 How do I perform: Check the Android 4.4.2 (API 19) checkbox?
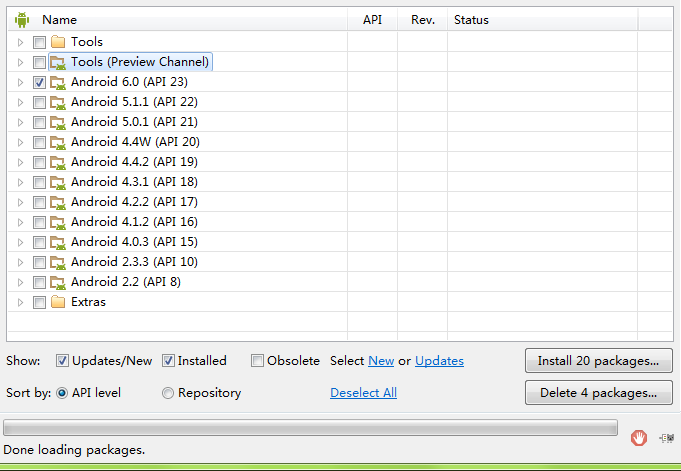coord(39,162)
